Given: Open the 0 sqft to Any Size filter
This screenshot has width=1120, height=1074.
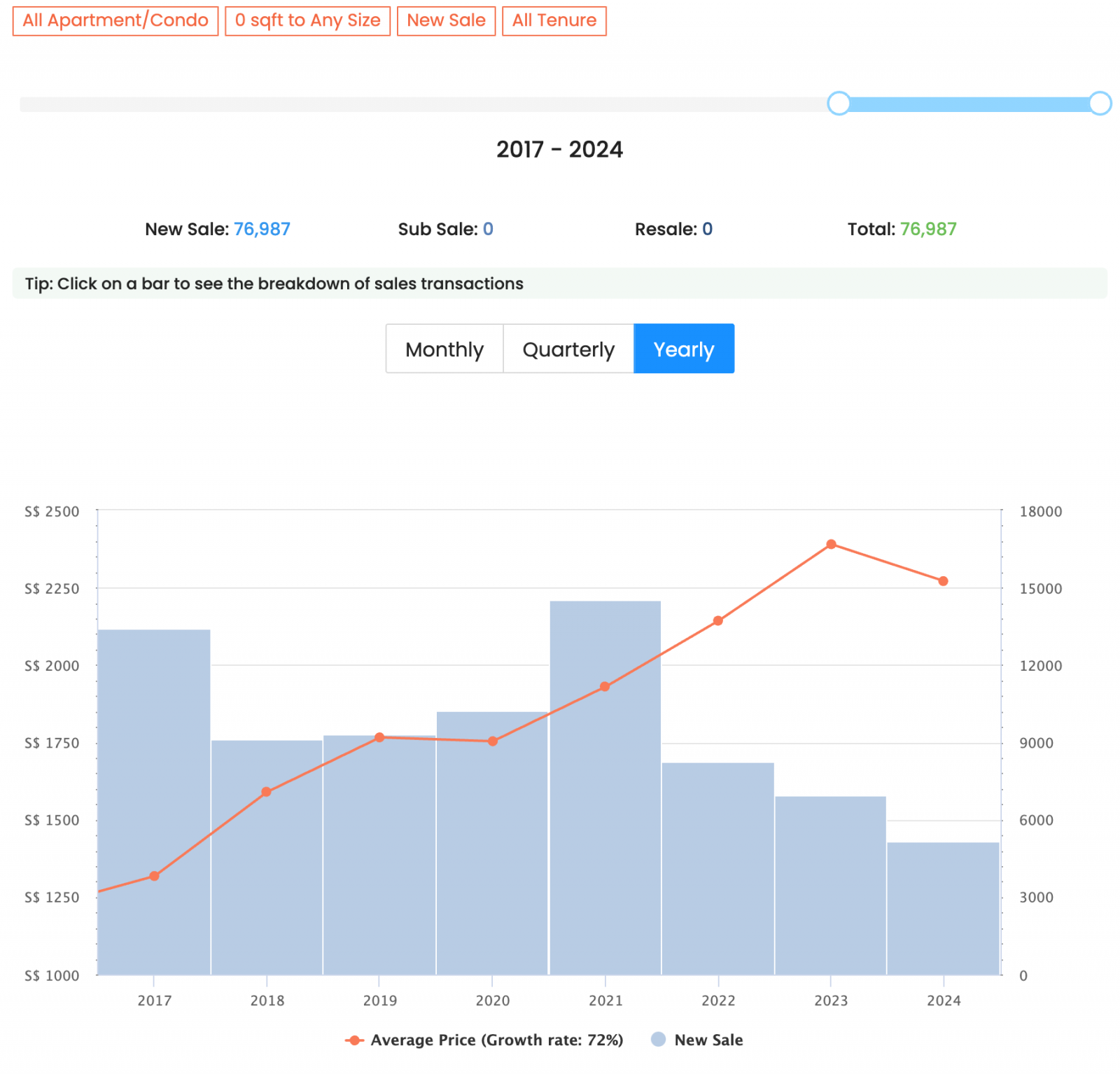Looking at the screenshot, I should coord(307,20).
